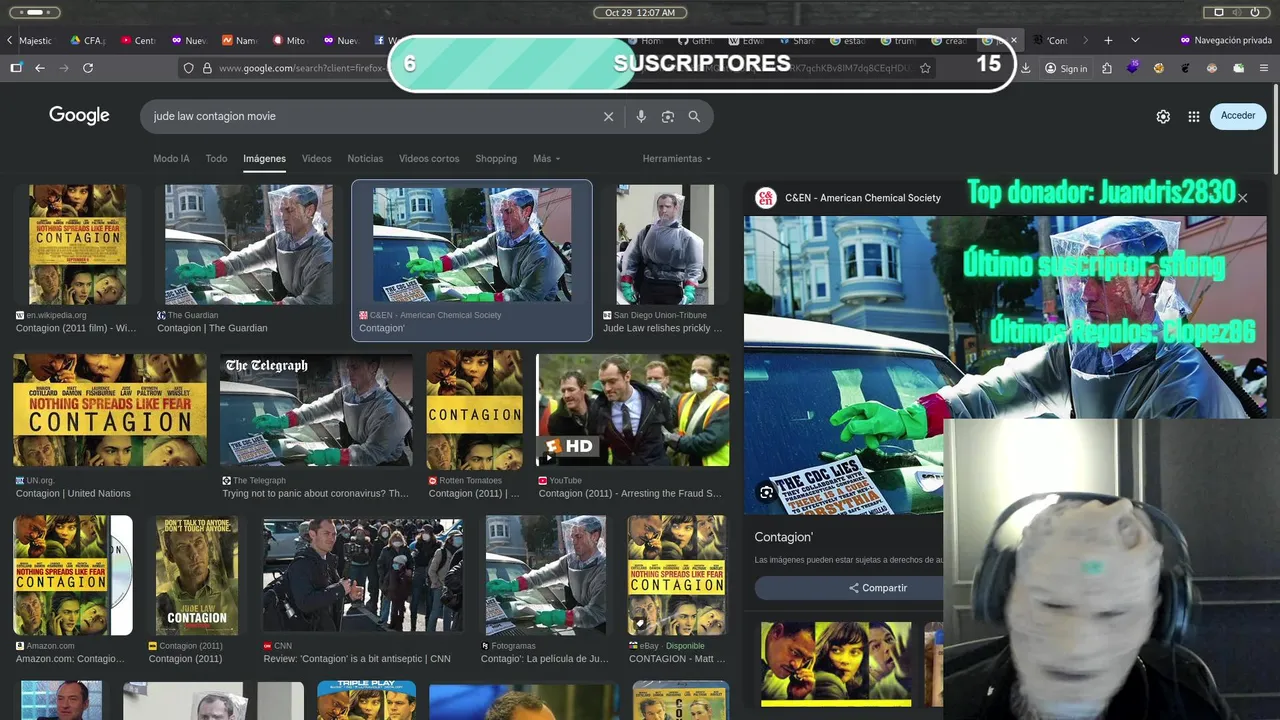Switch to the GitHub browser tab
Screen dimensions: 1280x720
(694, 40)
